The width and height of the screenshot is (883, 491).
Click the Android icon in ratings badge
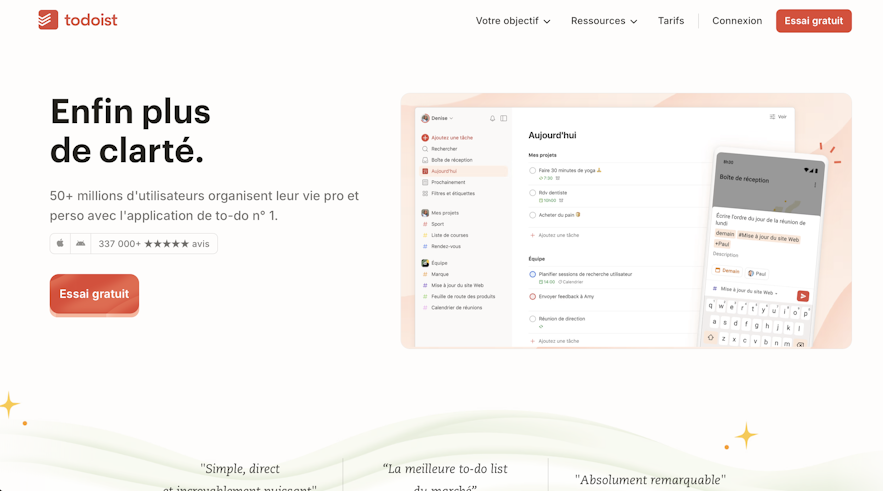[x=81, y=243]
